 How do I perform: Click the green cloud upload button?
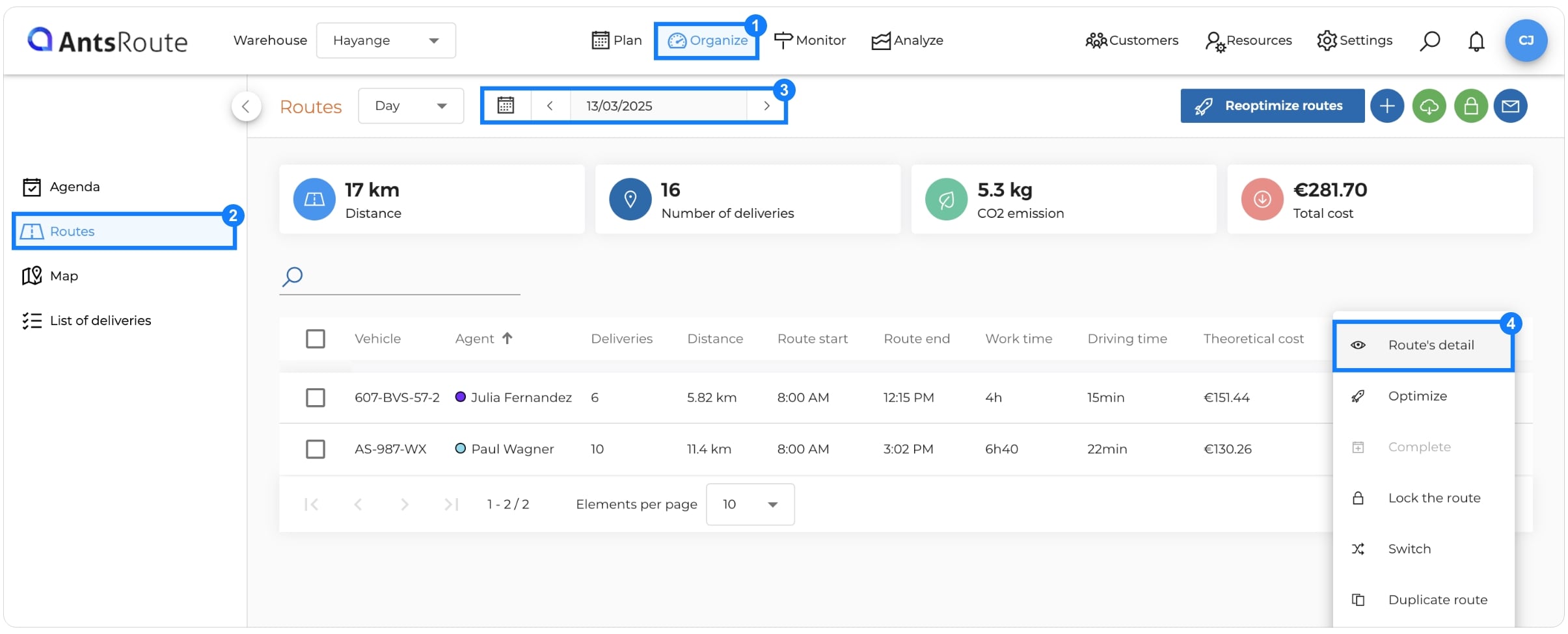click(1429, 105)
